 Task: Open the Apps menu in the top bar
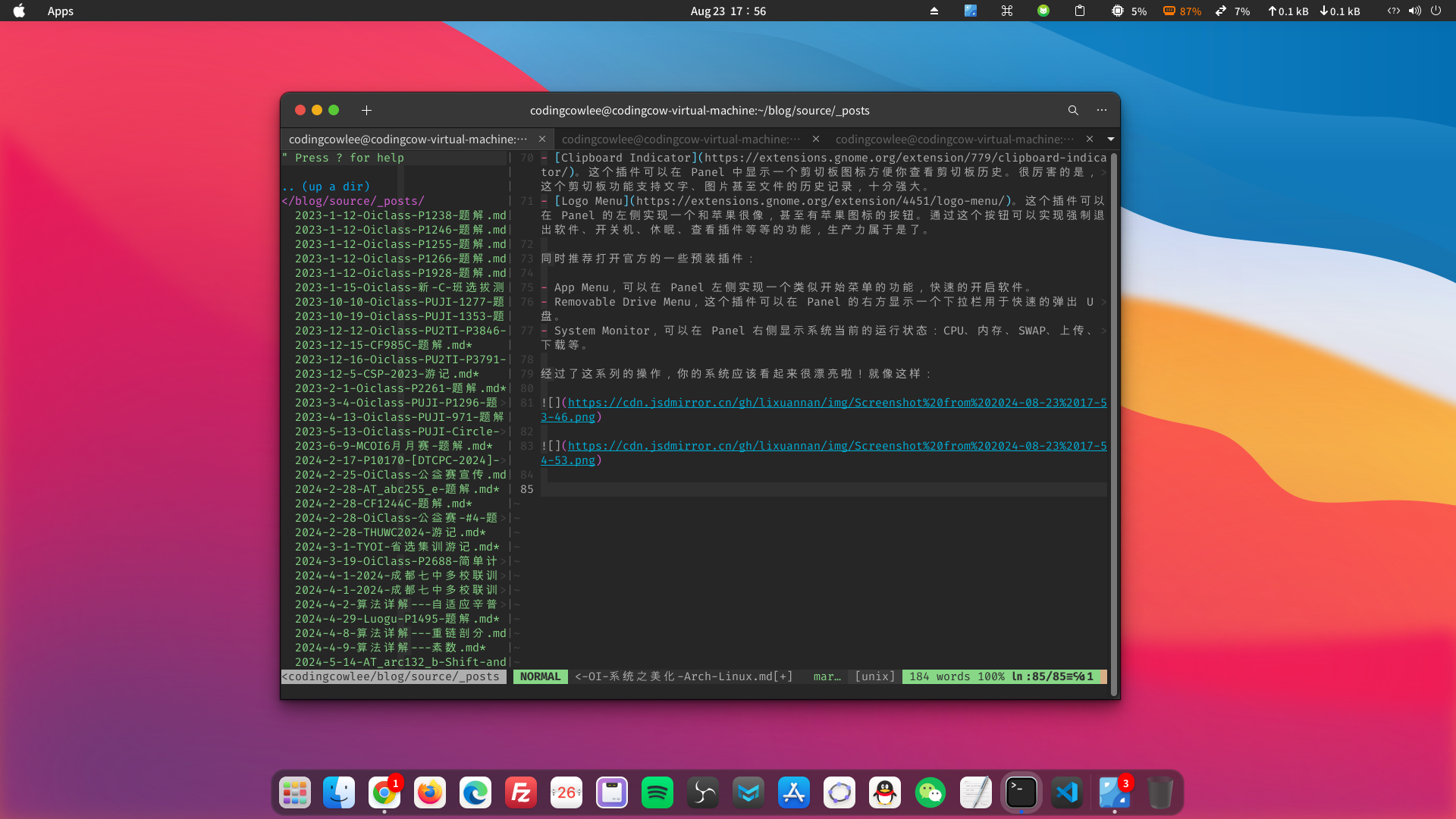(x=60, y=11)
